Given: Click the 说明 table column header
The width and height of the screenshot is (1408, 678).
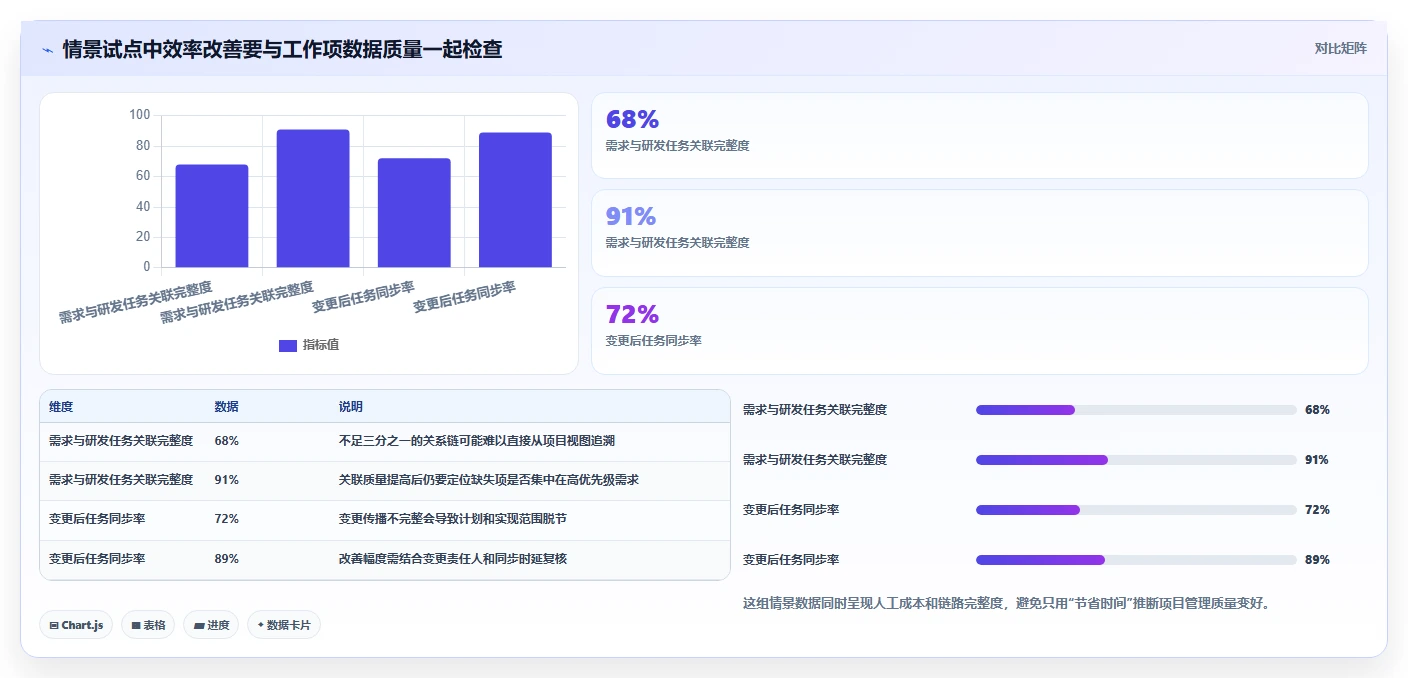Looking at the screenshot, I should 351,407.
